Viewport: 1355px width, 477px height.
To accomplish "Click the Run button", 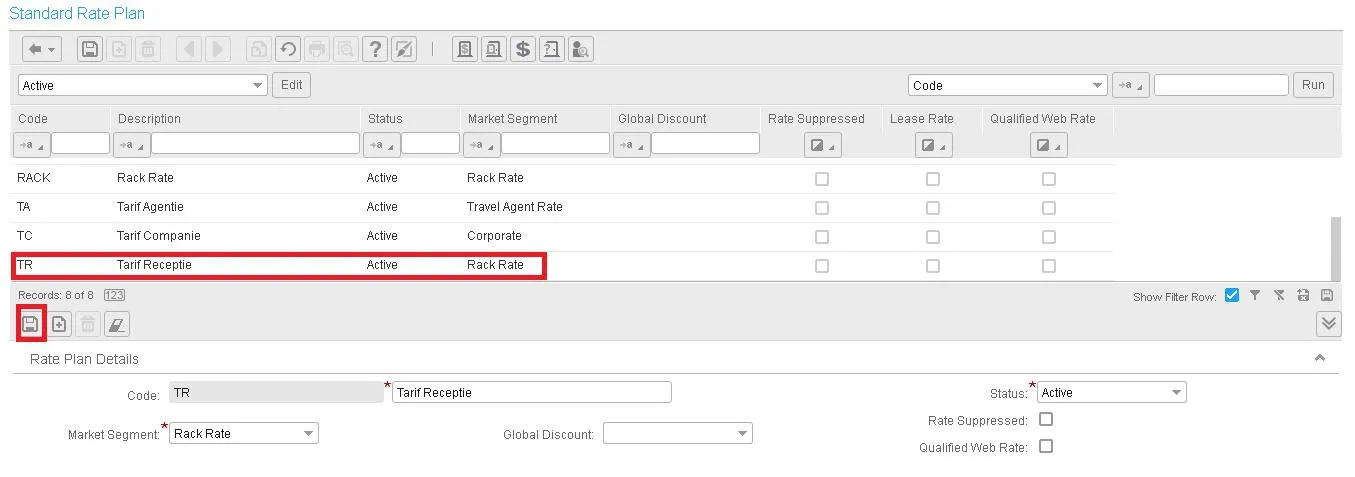I will 1313,85.
